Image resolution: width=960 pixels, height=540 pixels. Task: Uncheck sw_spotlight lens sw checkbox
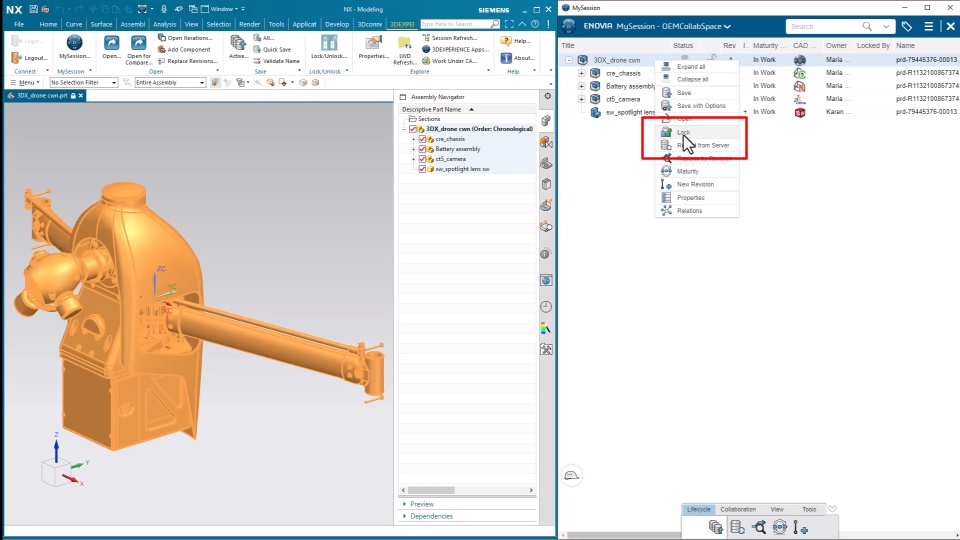click(422, 169)
